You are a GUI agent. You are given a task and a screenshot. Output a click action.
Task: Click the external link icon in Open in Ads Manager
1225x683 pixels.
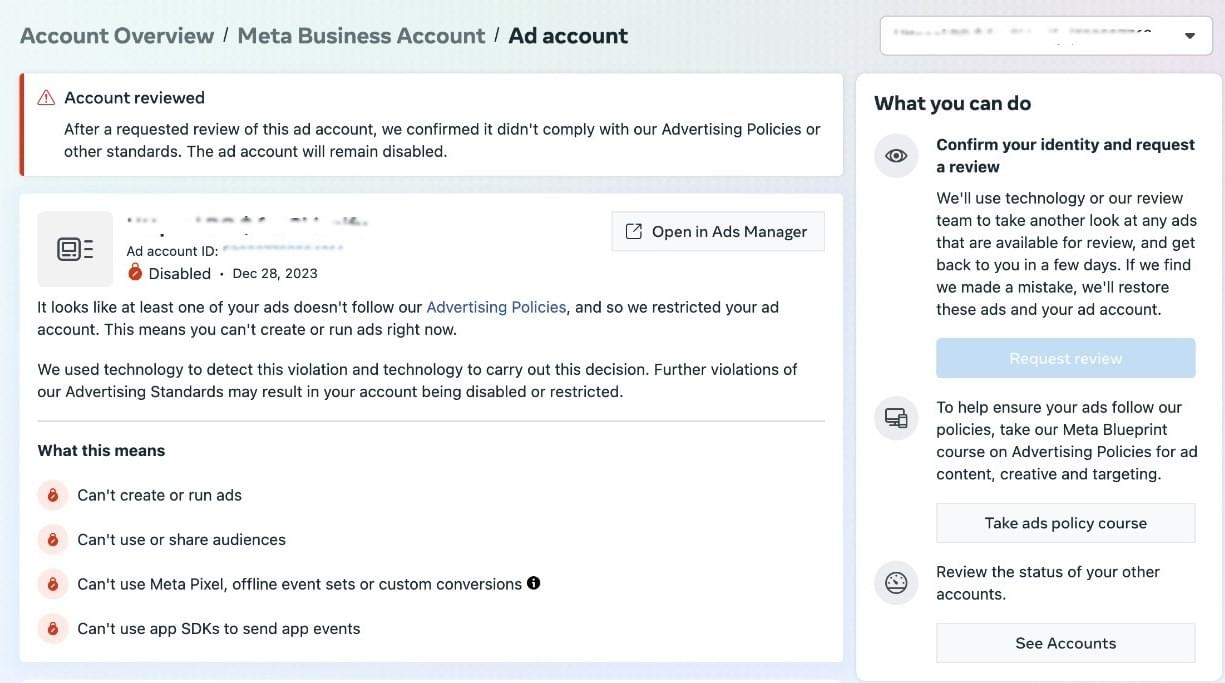click(x=633, y=231)
